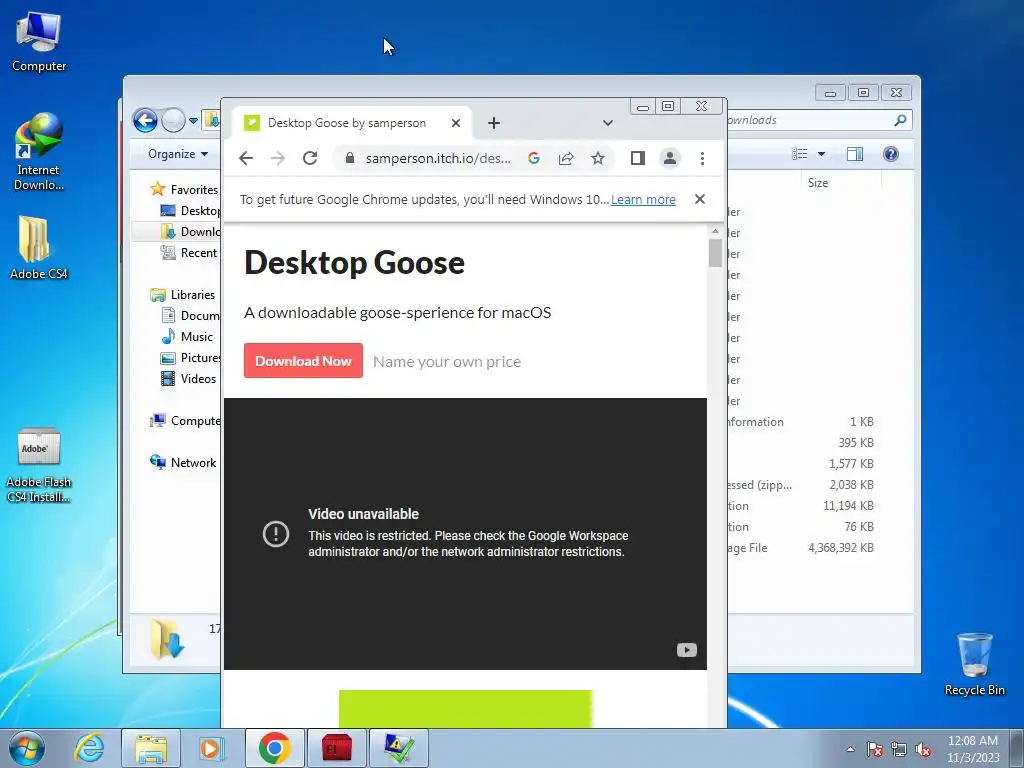
Task: Open the view options dropdown arrow
Action: click(822, 154)
